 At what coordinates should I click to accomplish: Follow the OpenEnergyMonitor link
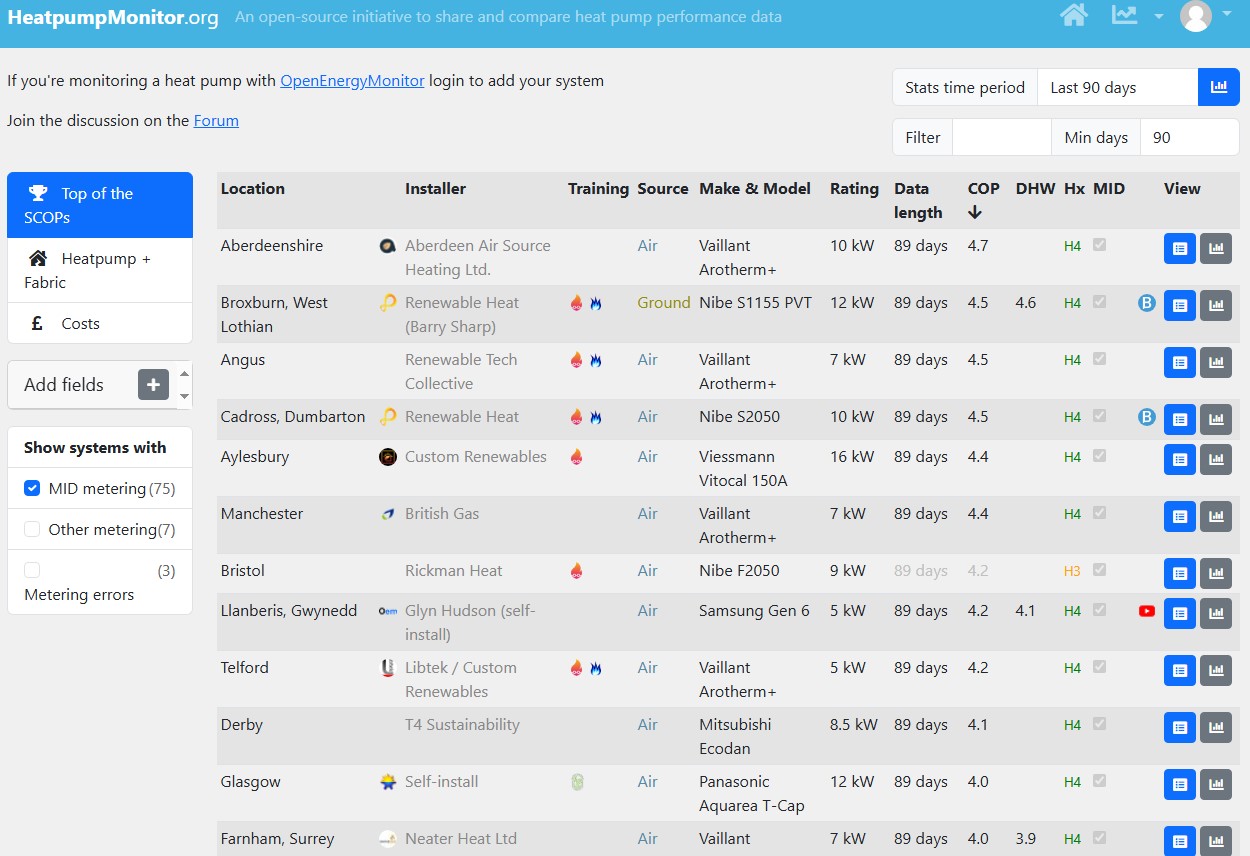click(x=352, y=80)
